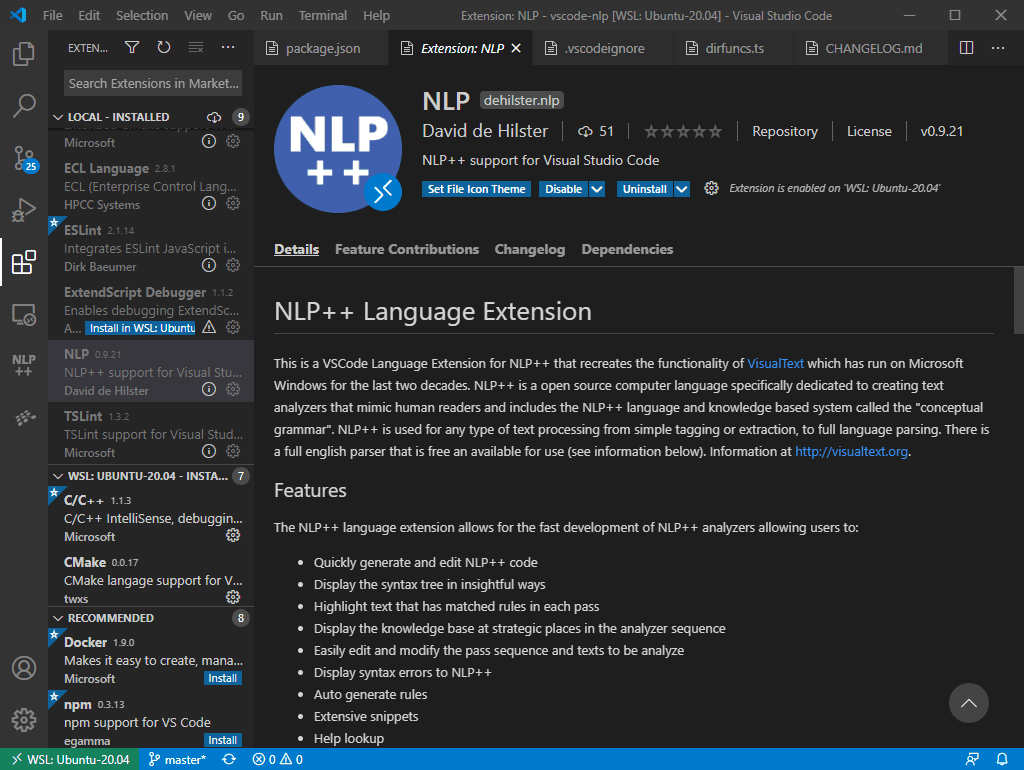Viewport: 1024px width, 770px height.
Task: Clear extensions search results icon
Action: click(x=196, y=48)
